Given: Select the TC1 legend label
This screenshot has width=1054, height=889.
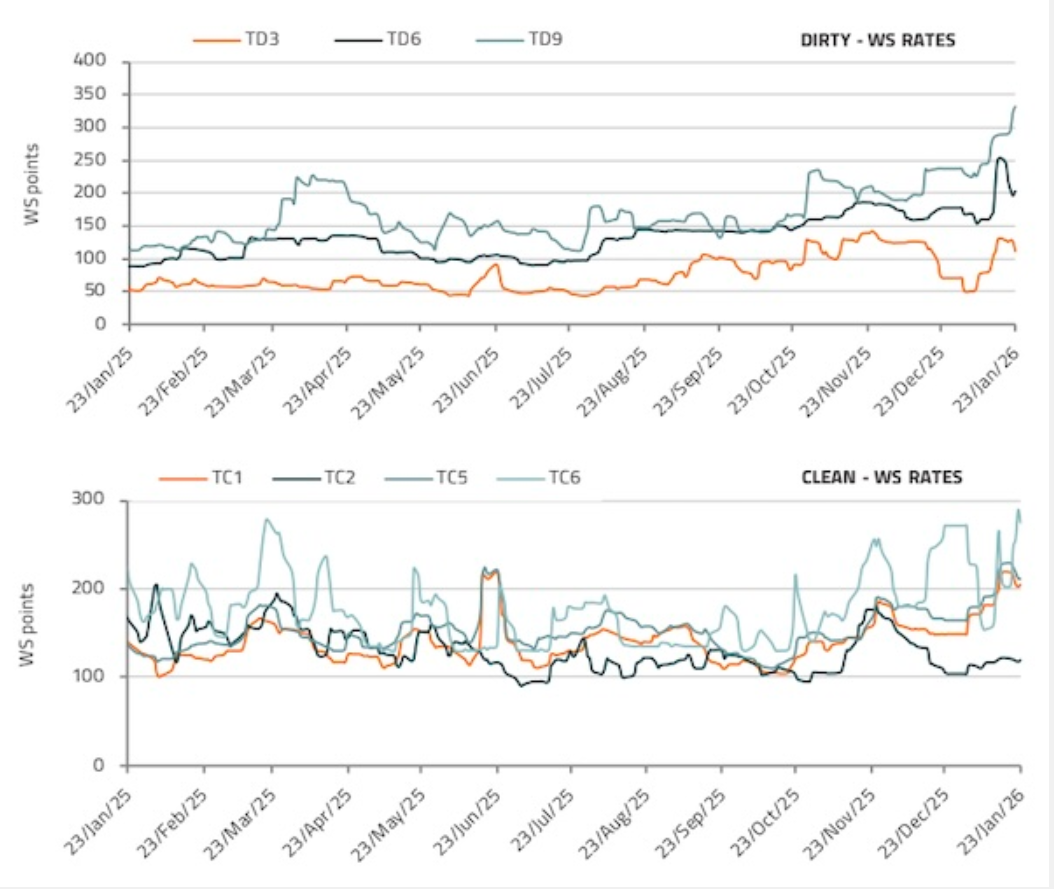Looking at the screenshot, I should (x=227, y=477).
